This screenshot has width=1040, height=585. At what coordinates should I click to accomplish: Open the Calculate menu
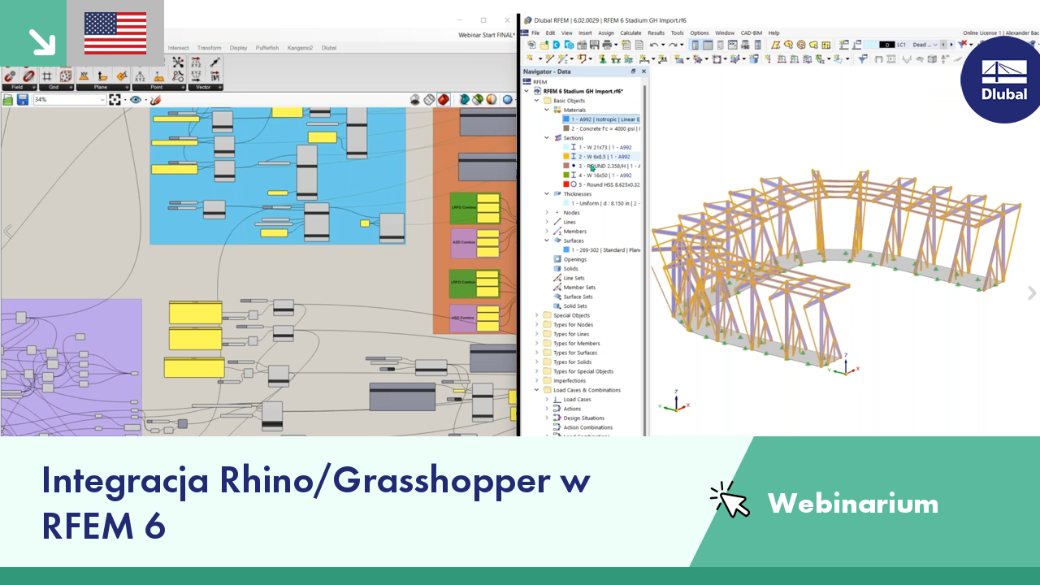630,32
